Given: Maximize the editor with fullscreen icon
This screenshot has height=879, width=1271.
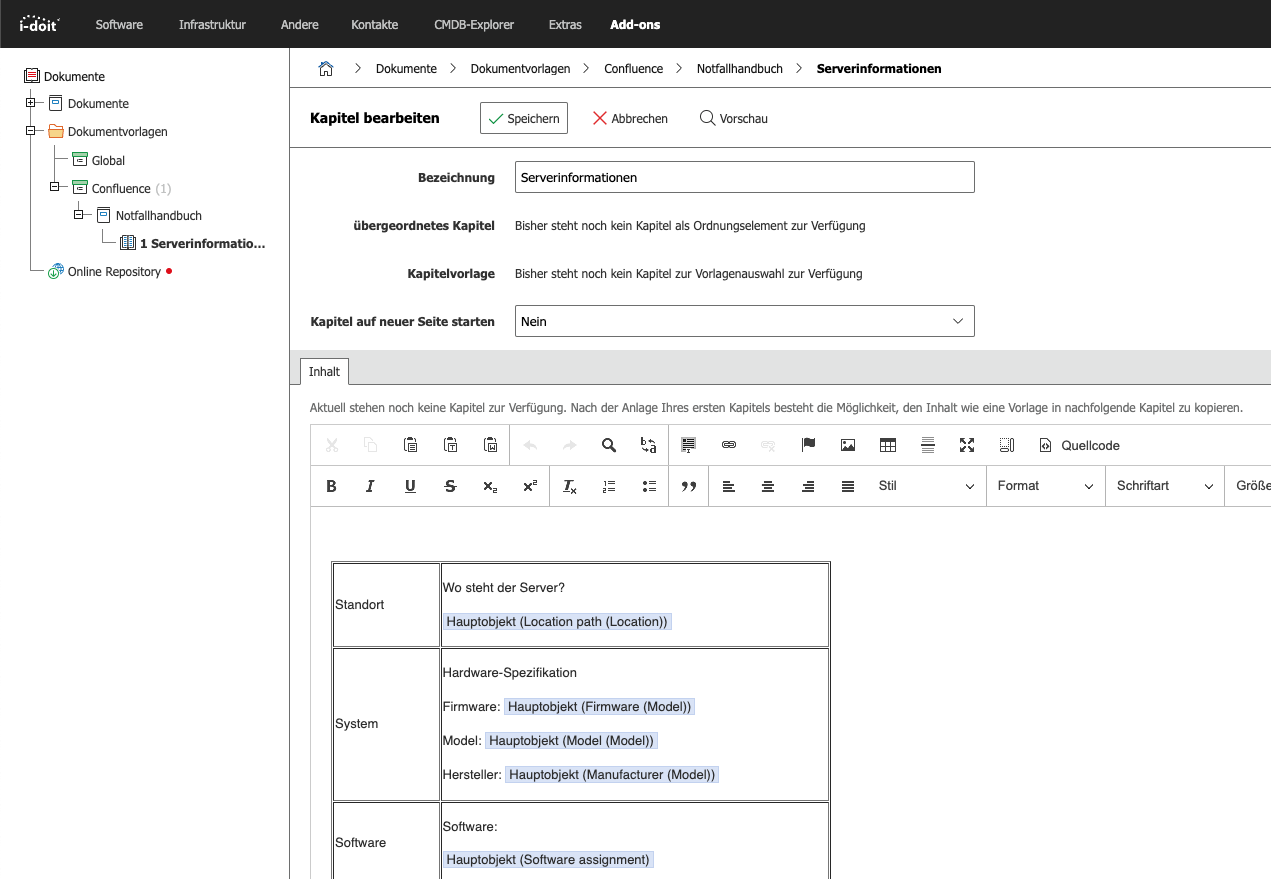Looking at the screenshot, I should [x=967, y=445].
